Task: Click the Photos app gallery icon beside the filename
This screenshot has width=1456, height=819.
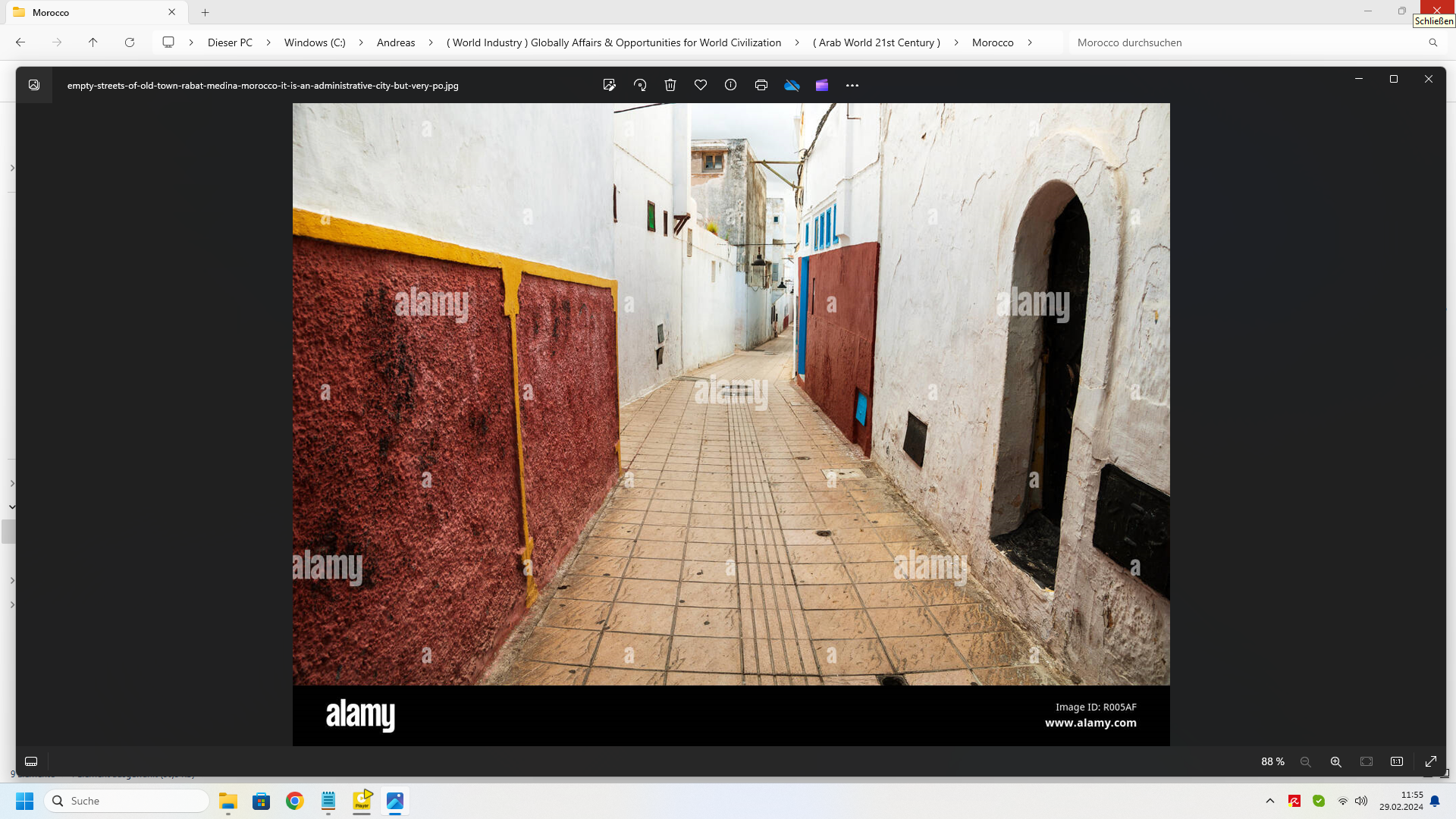Action: pos(34,85)
